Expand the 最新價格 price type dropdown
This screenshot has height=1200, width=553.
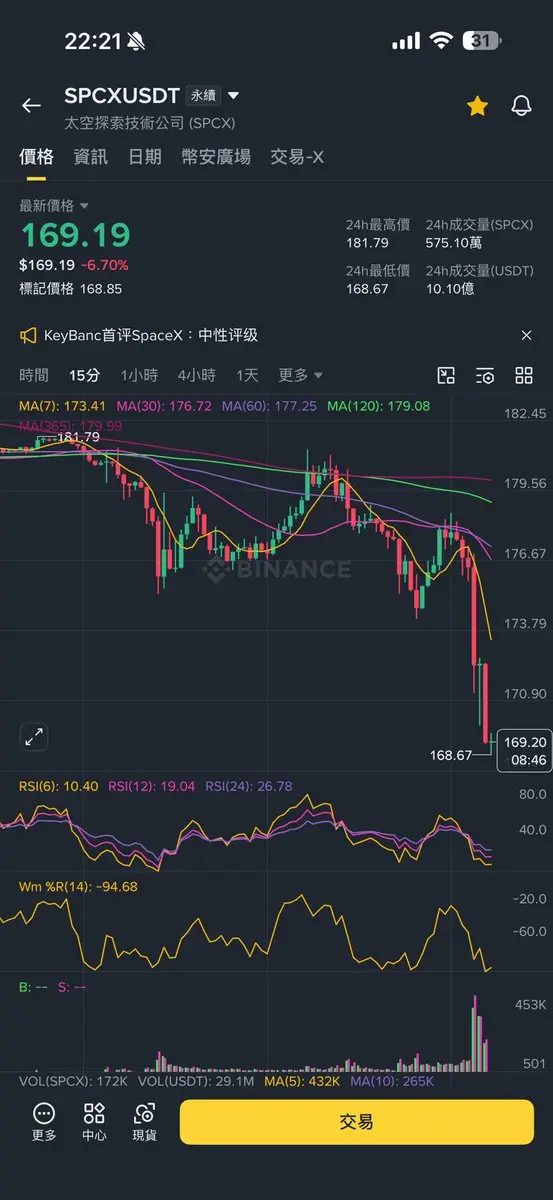[x=54, y=206]
